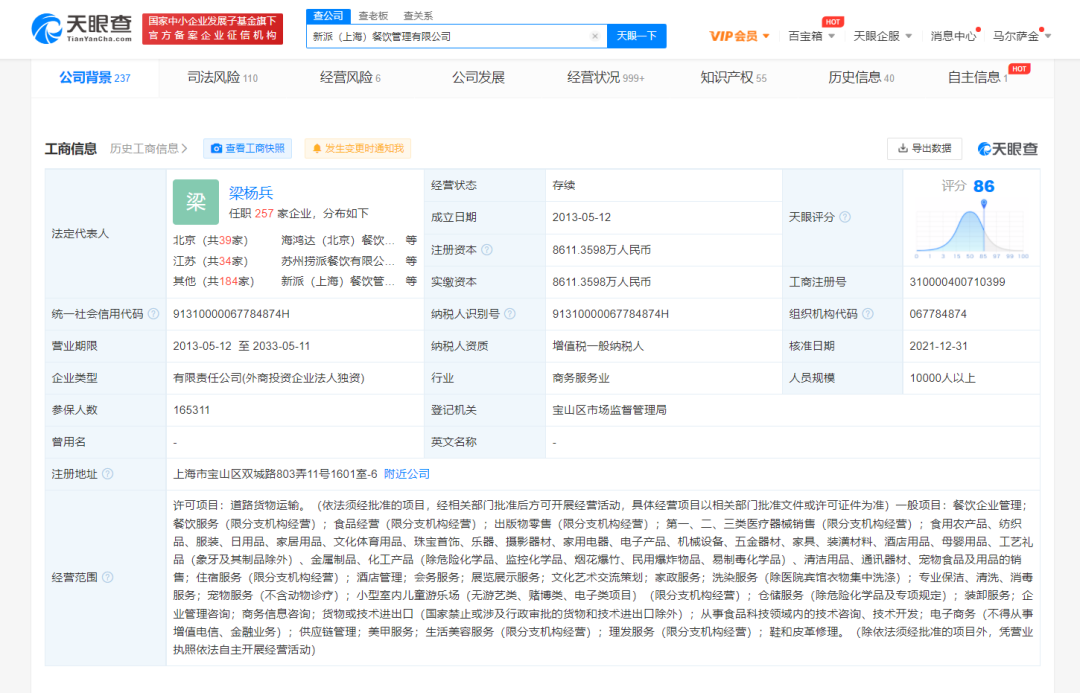Viewport: 1080px width, 693px height.
Task: Select the 查公司 search tab
Action: click(x=329, y=16)
